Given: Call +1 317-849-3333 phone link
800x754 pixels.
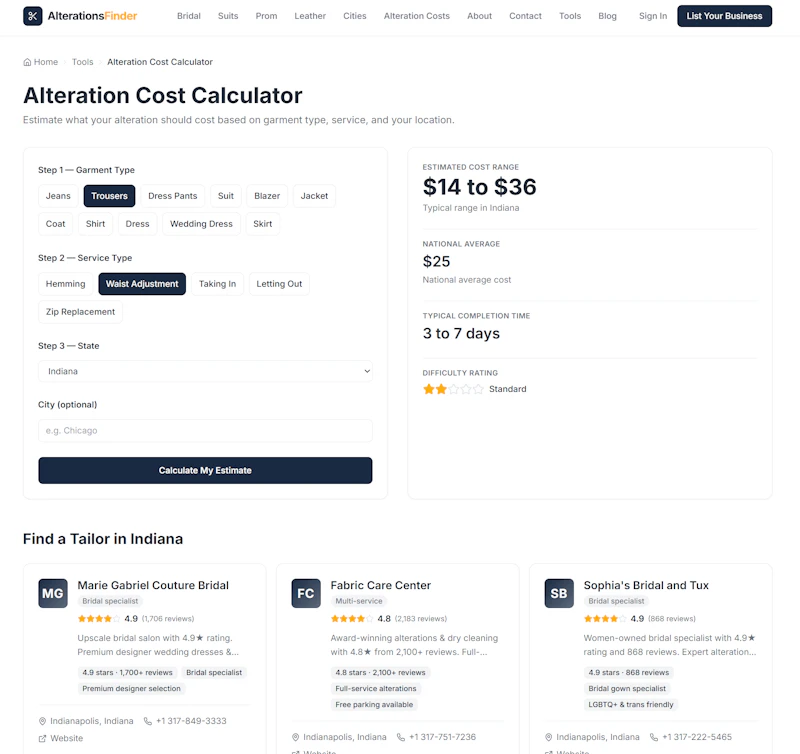Looking at the screenshot, I should pos(191,721).
